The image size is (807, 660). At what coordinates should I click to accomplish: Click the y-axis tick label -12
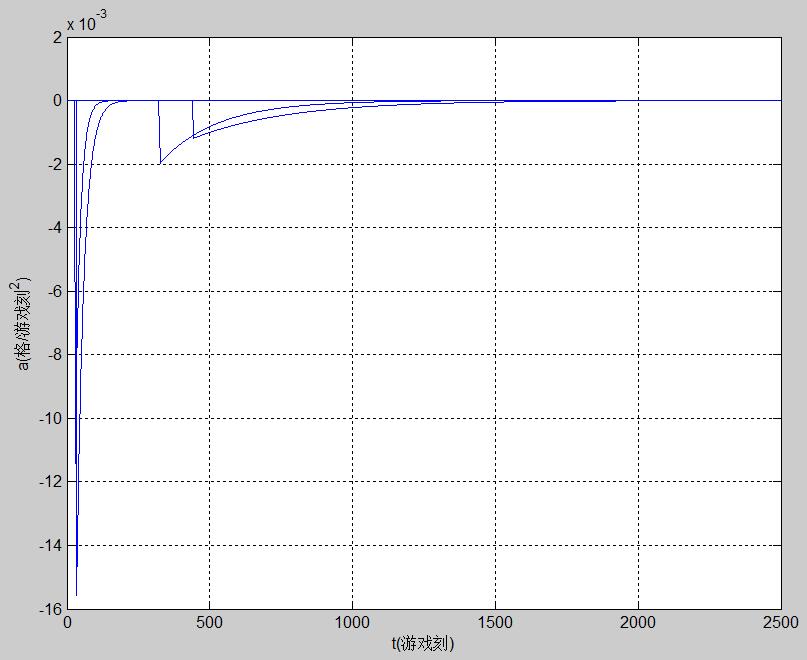click(x=50, y=481)
